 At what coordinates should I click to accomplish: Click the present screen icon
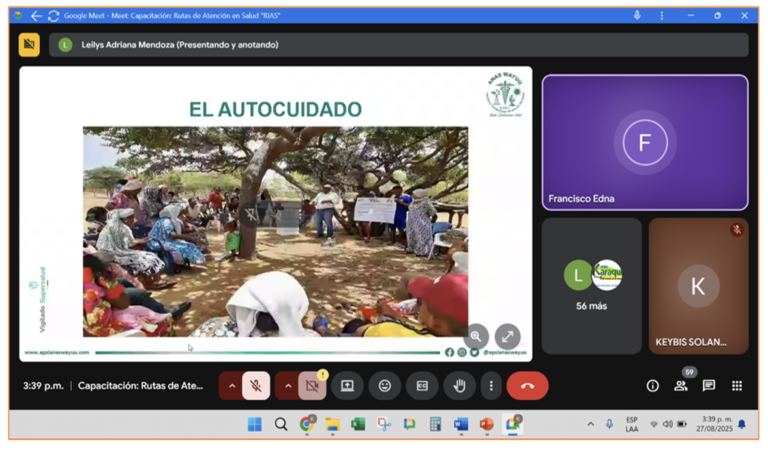347,386
